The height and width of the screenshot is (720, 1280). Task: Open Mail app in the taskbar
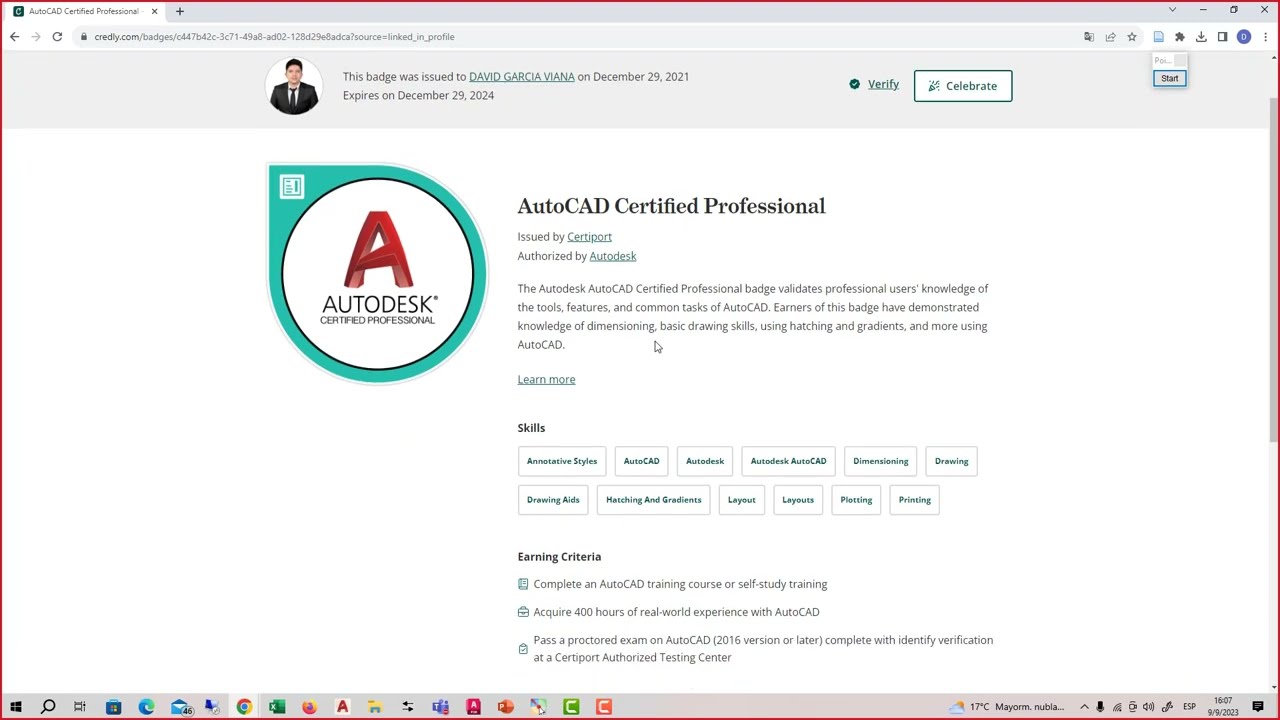pyautogui.click(x=180, y=707)
